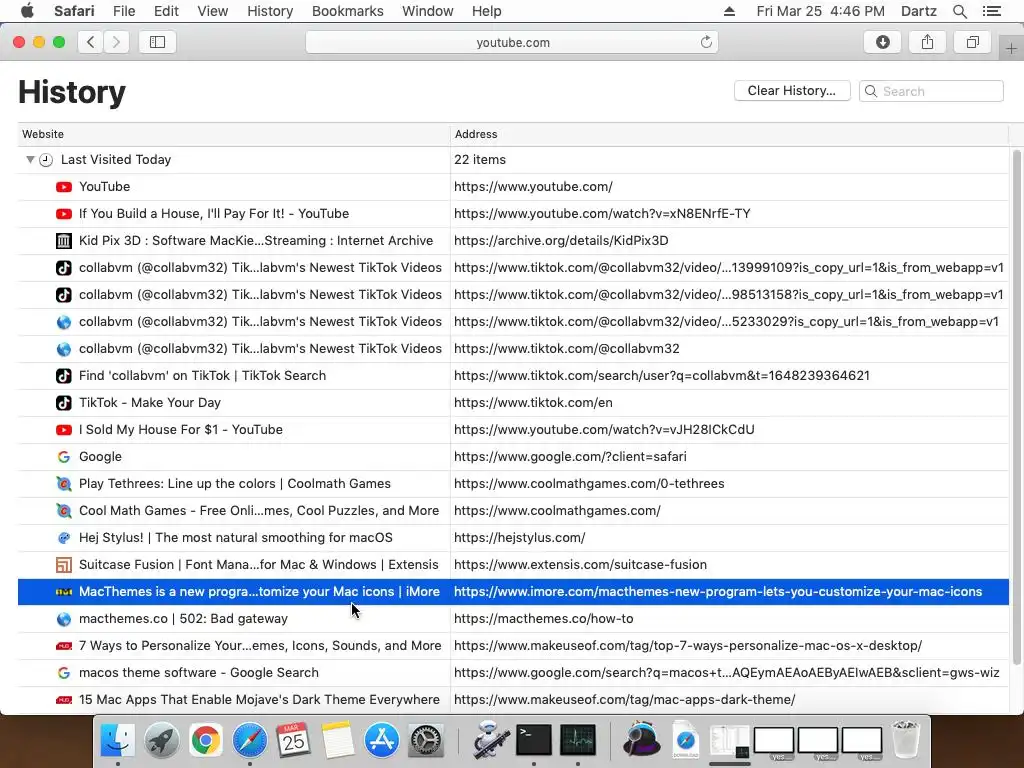Open the Trash in the Dock
Viewport: 1024px width, 768px height.
(906, 740)
